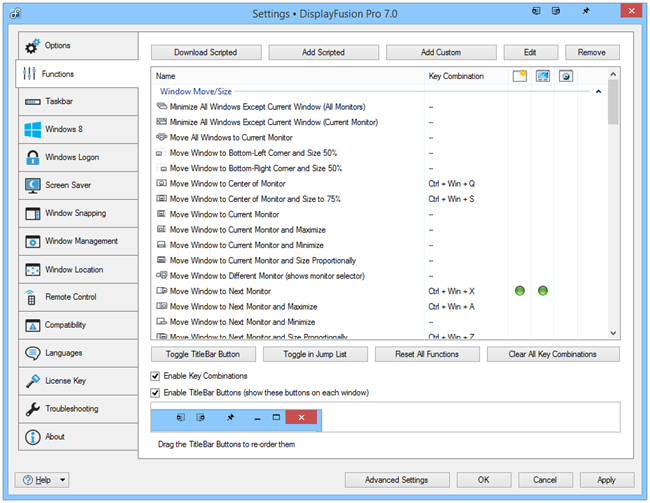Collapse the Window Move/Size group
This screenshot has width=650, height=503.
coord(598,91)
